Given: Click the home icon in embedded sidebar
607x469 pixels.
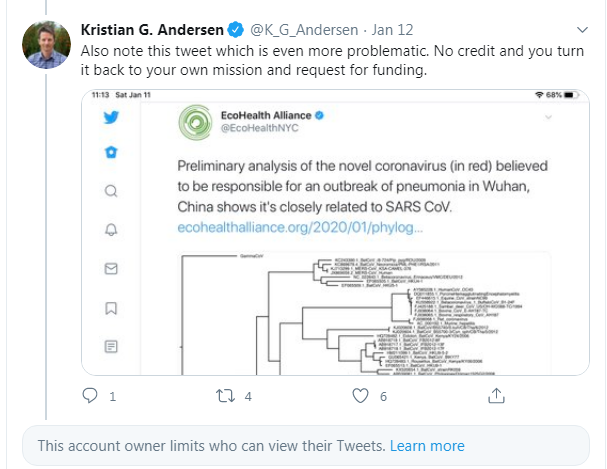Looking at the screenshot, I should [x=112, y=153].
